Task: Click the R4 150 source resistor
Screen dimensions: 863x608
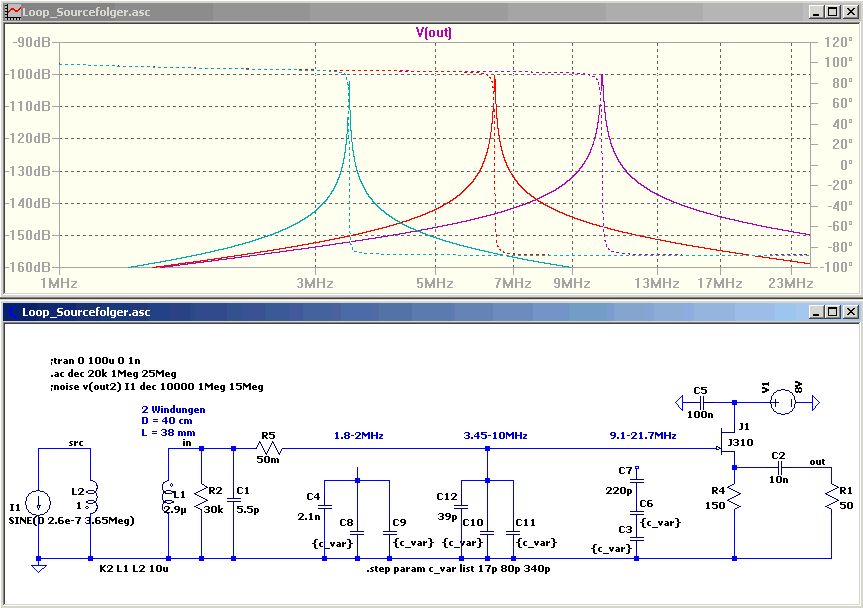Action: coord(736,495)
